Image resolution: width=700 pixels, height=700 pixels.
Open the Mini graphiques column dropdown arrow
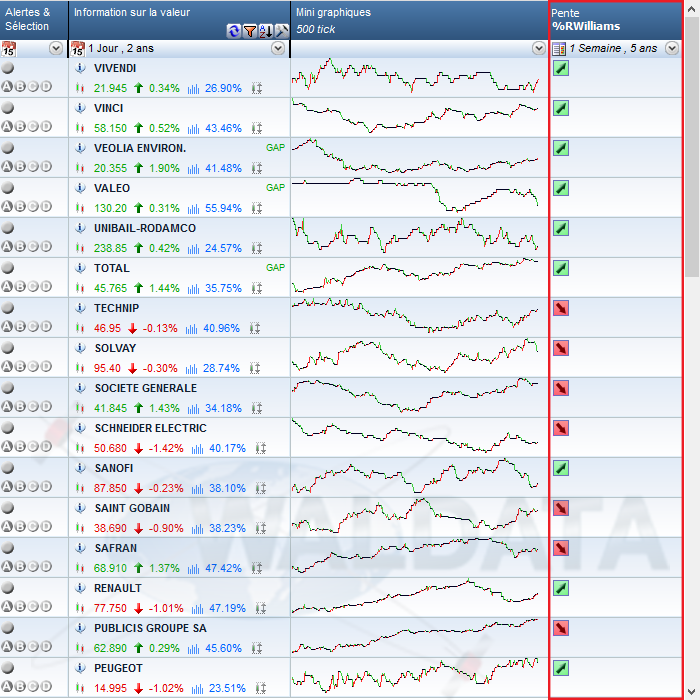(539, 48)
